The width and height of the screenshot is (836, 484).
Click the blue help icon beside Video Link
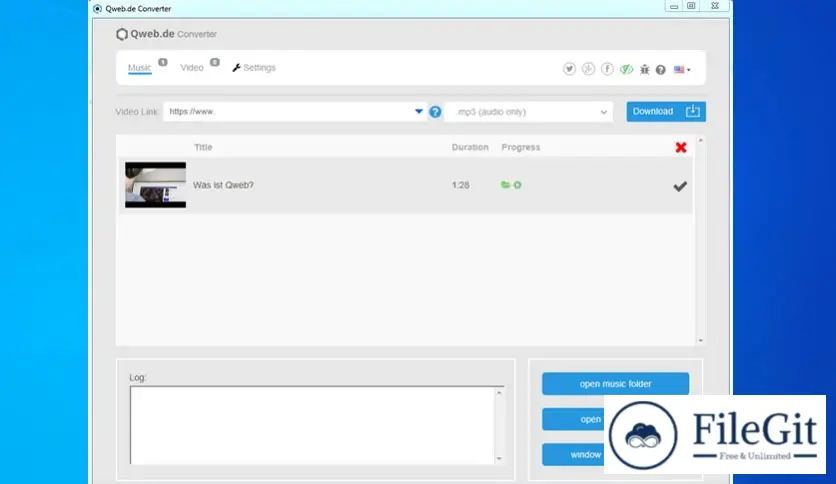click(436, 112)
